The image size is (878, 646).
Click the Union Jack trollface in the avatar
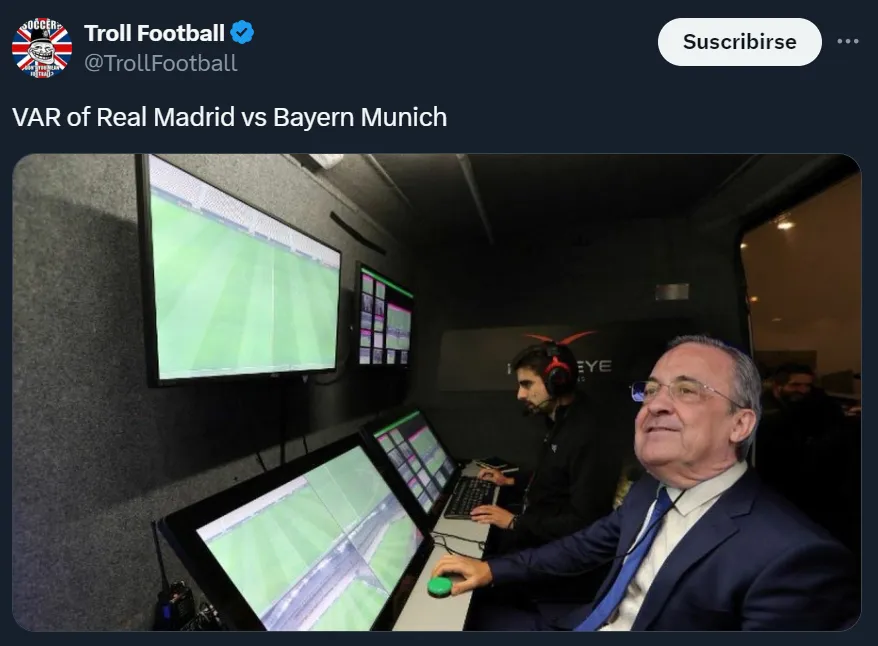(42, 49)
